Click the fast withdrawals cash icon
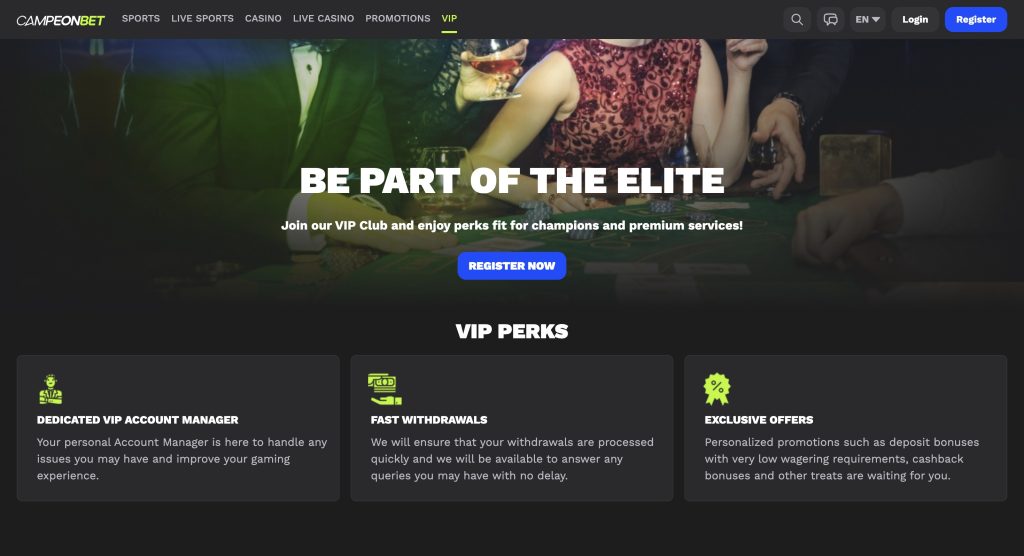Image resolution: width=1024 pixels, height=556 pixels. coord(385,389)
